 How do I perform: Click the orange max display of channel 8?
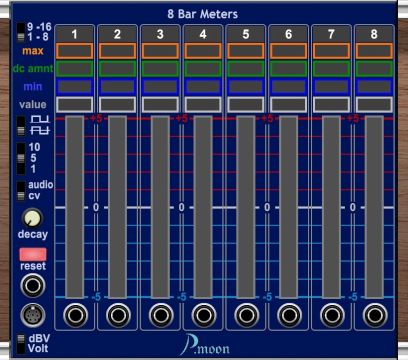click(x=374, y=51)
